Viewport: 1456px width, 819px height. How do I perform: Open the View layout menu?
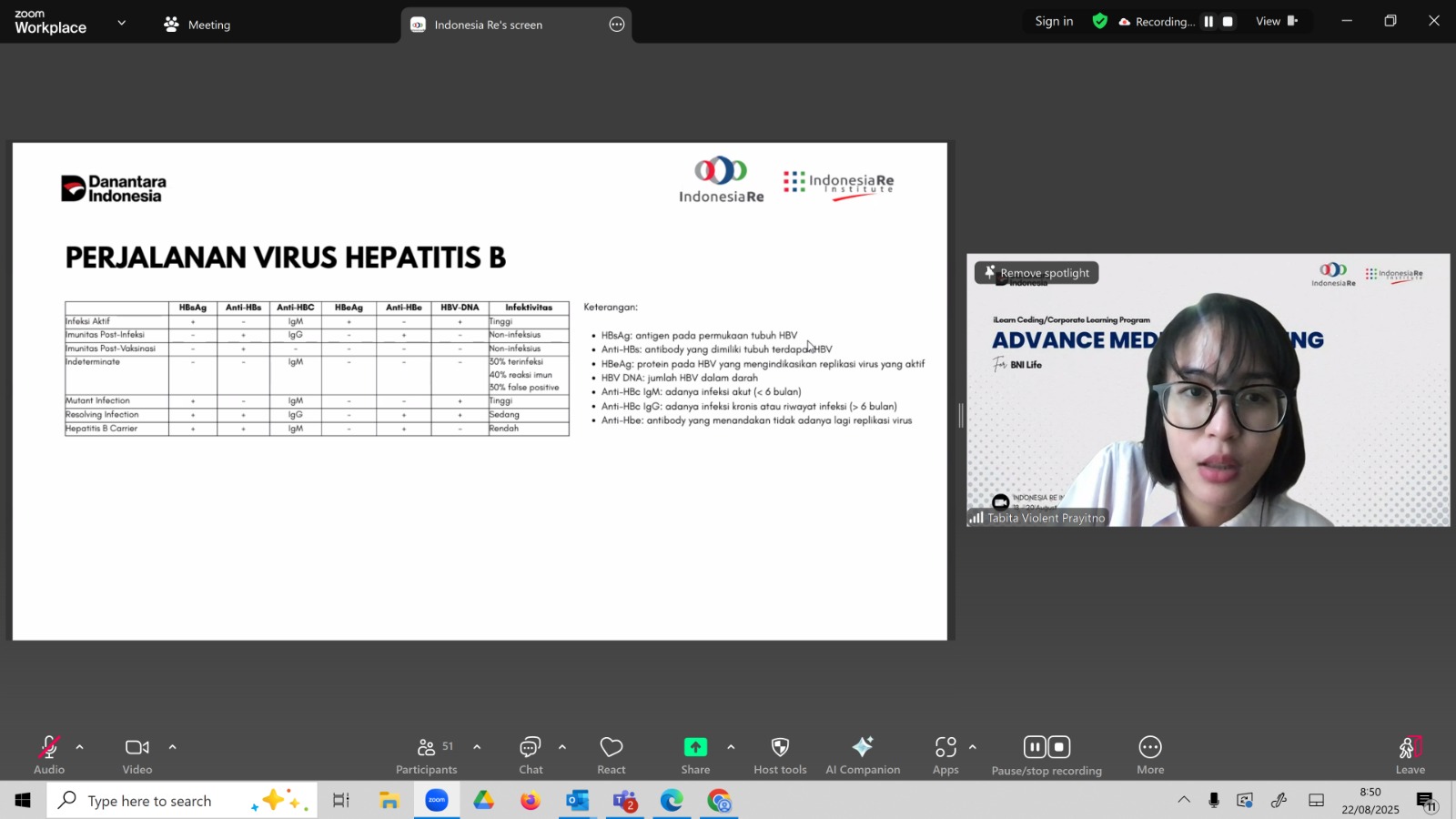click(1276, 21)
